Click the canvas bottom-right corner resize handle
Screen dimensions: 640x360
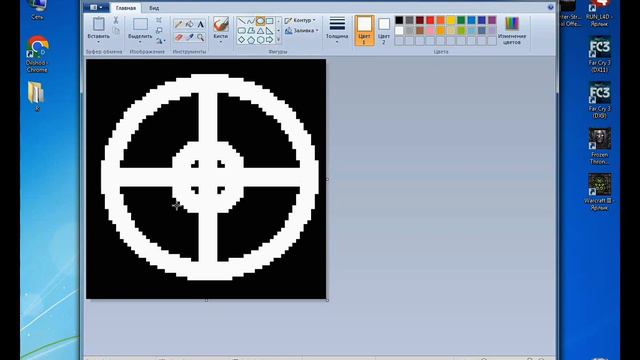(327, 300)
